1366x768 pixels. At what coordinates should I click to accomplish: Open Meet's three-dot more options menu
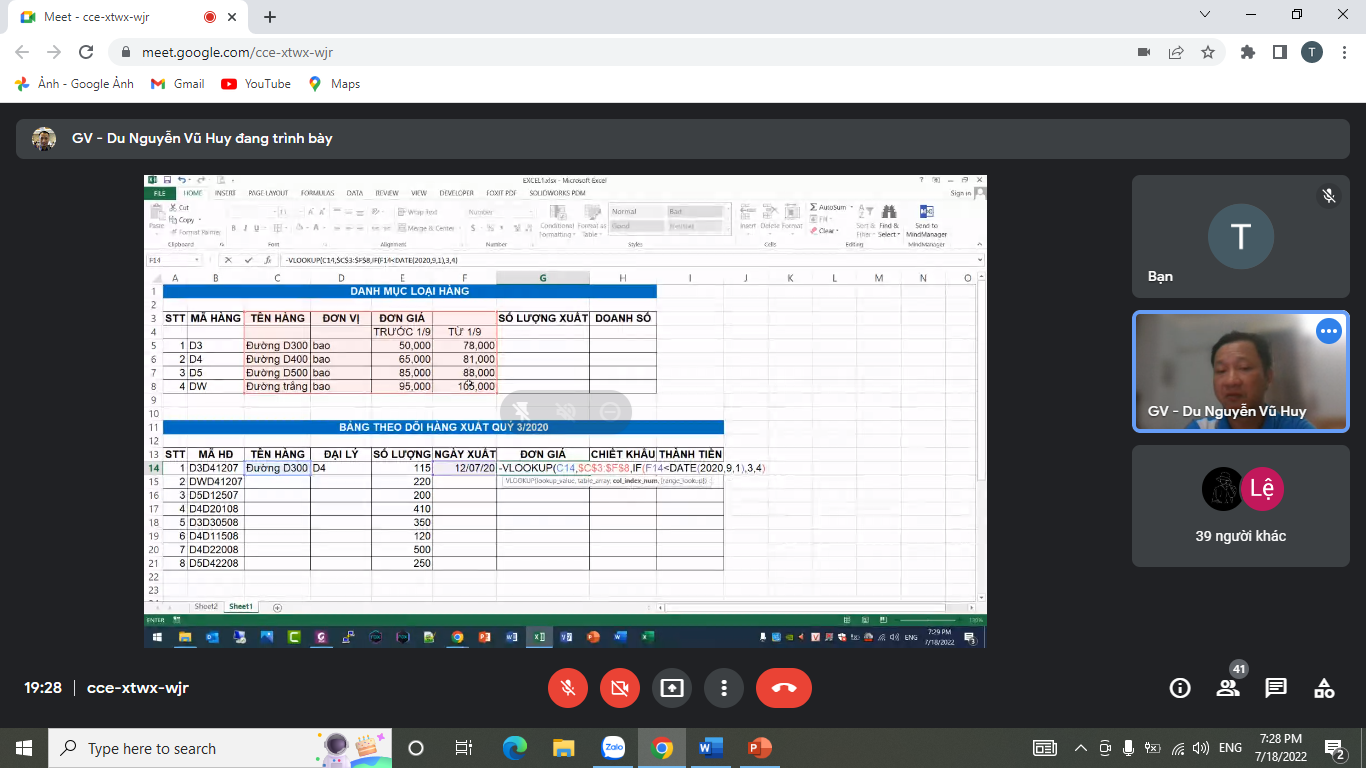[x=724, y=688]
